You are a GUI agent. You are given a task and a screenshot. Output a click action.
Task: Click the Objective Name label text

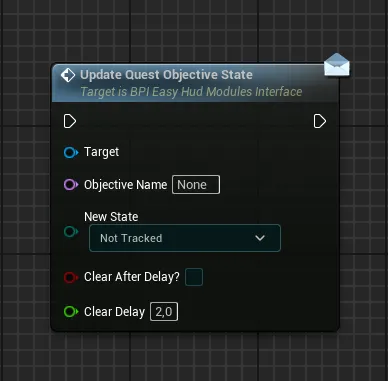click(126, 185)
